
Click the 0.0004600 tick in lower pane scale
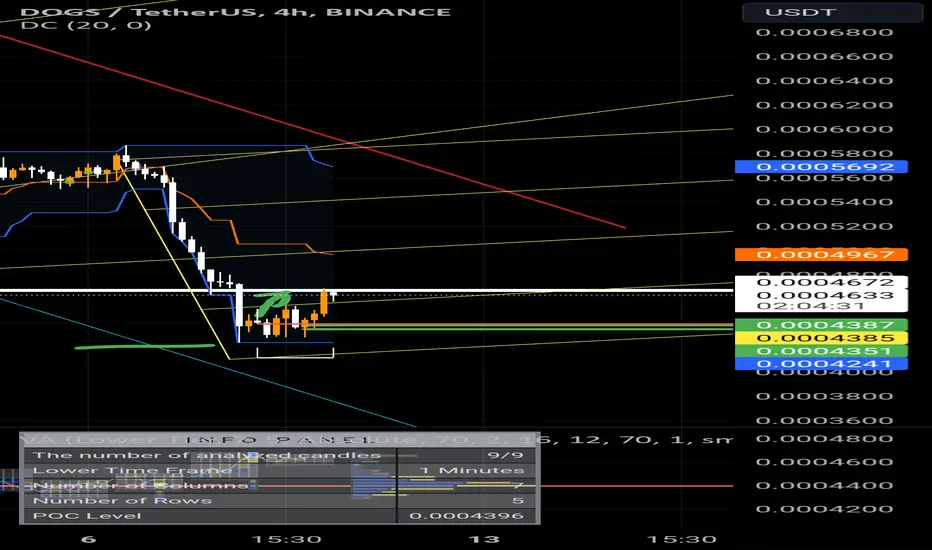[824, 462]
